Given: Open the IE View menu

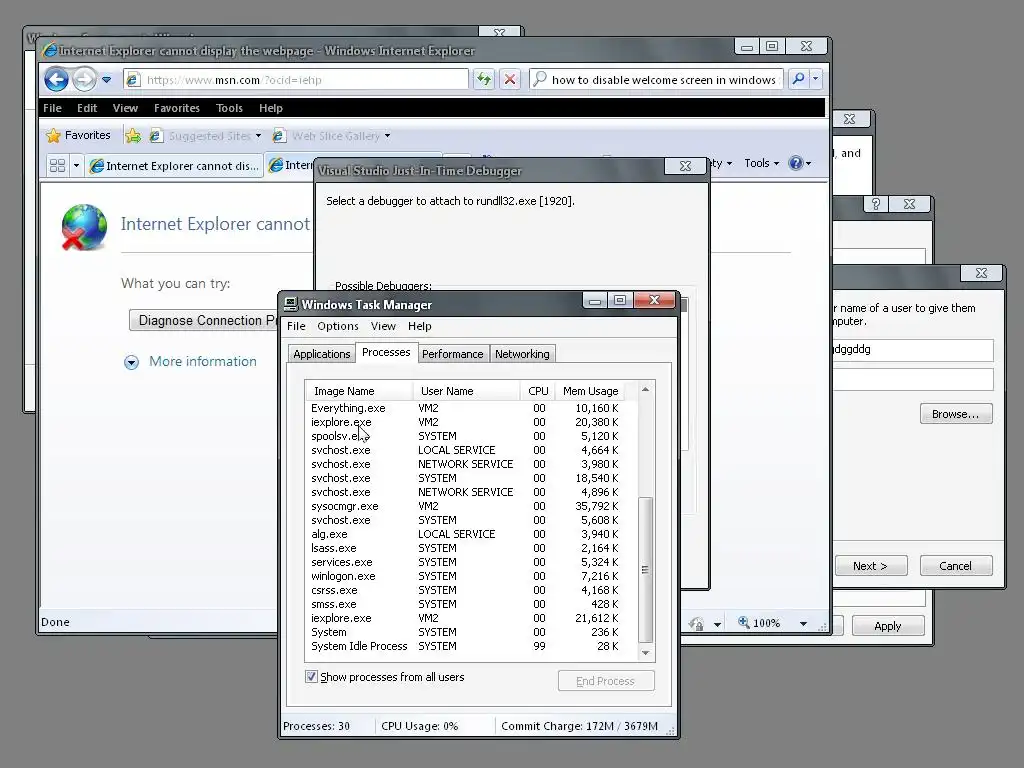Looking at the screenshot, I should click(x=125, y=108).
